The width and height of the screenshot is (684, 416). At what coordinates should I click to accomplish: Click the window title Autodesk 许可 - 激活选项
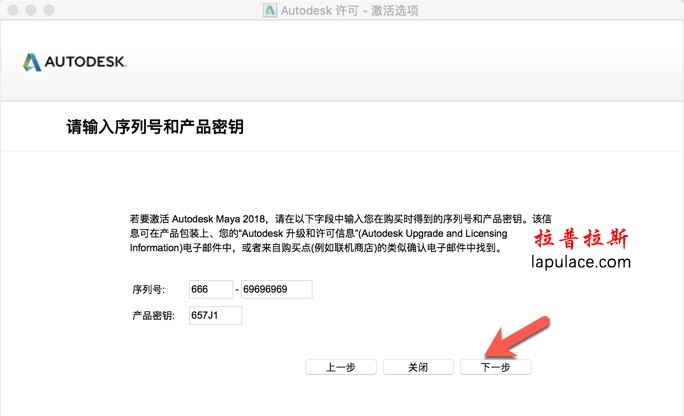pos(349,10)
